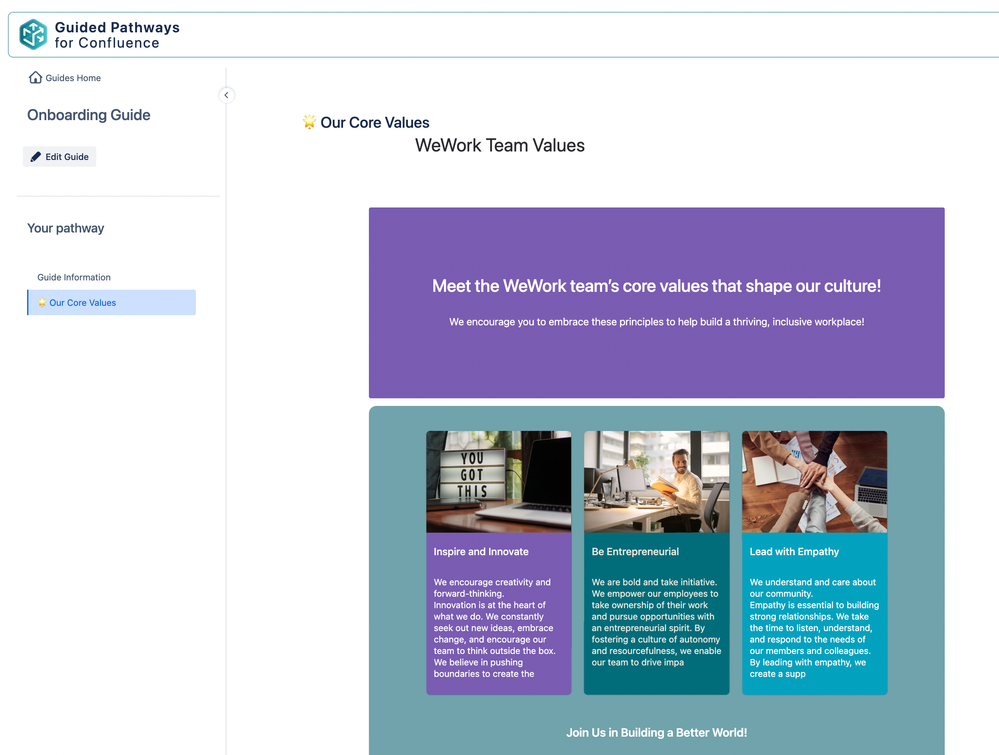Click the Be Entrepreneurial card title
The width and height of the screenshot is (999, 755).
[635, 552]
